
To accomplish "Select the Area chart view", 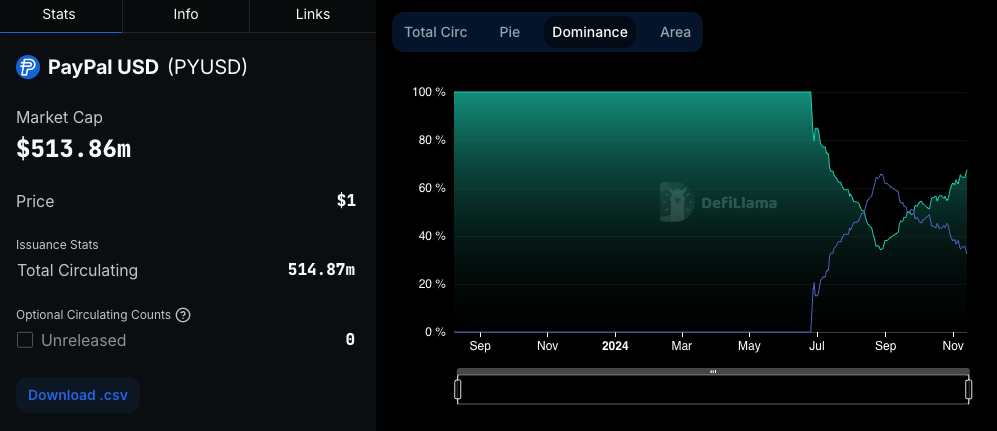I will (675, 32).
